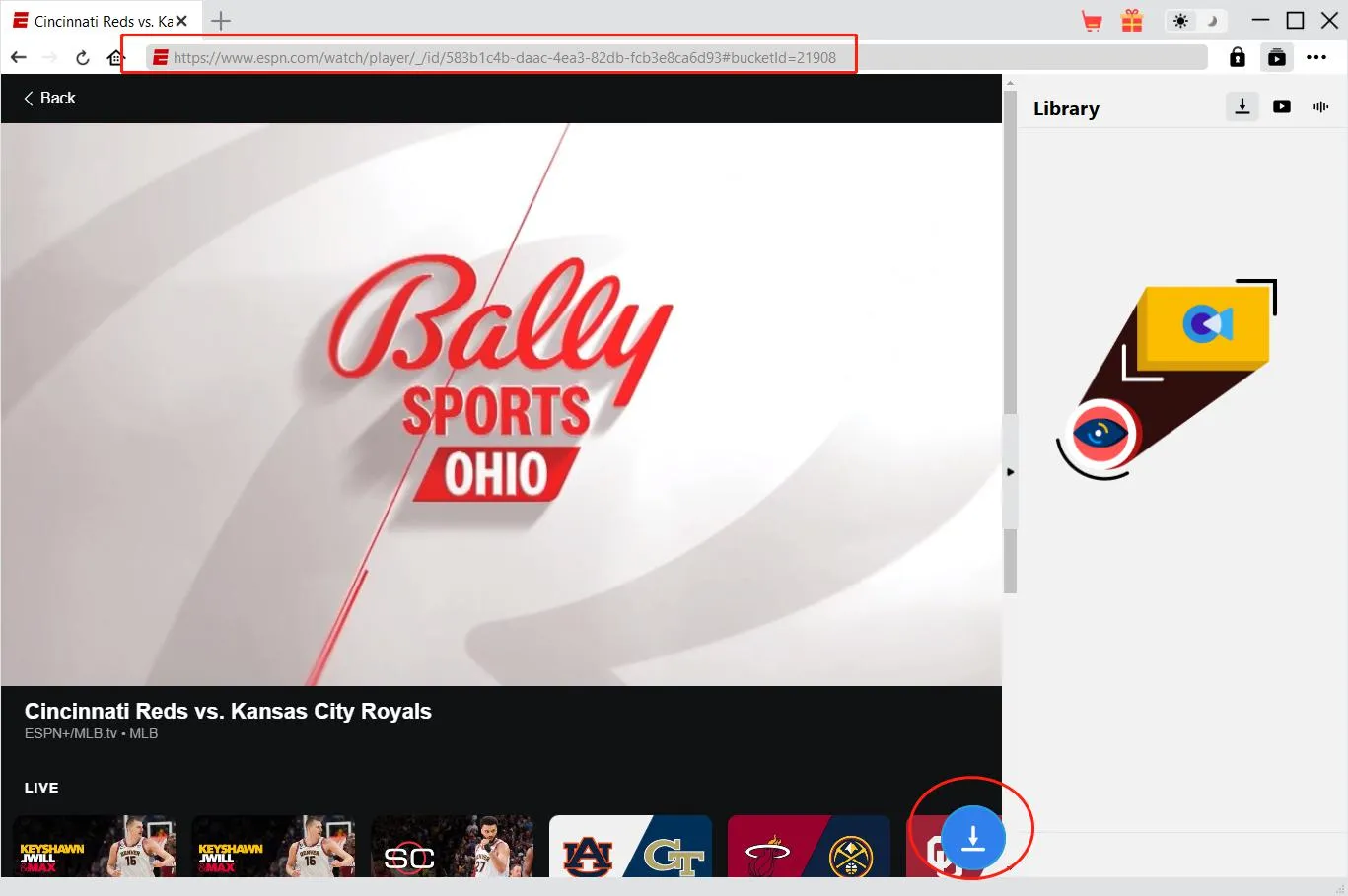Open a new tab with plus button
1348x896 pixels.
click(x=221, y=21)
